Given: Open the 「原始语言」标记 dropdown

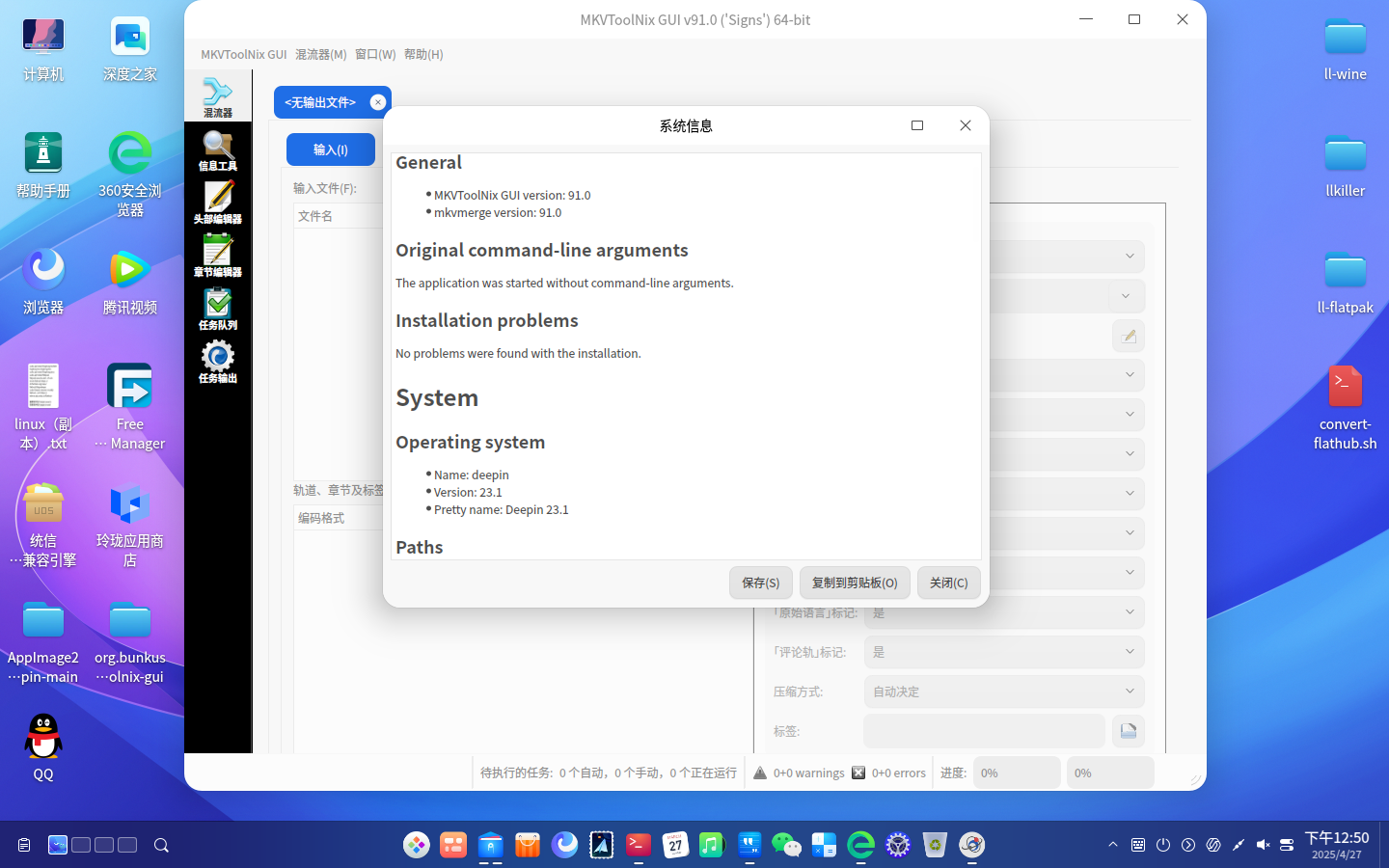Looking at the screenshot, I should [x=1004, y=612].
